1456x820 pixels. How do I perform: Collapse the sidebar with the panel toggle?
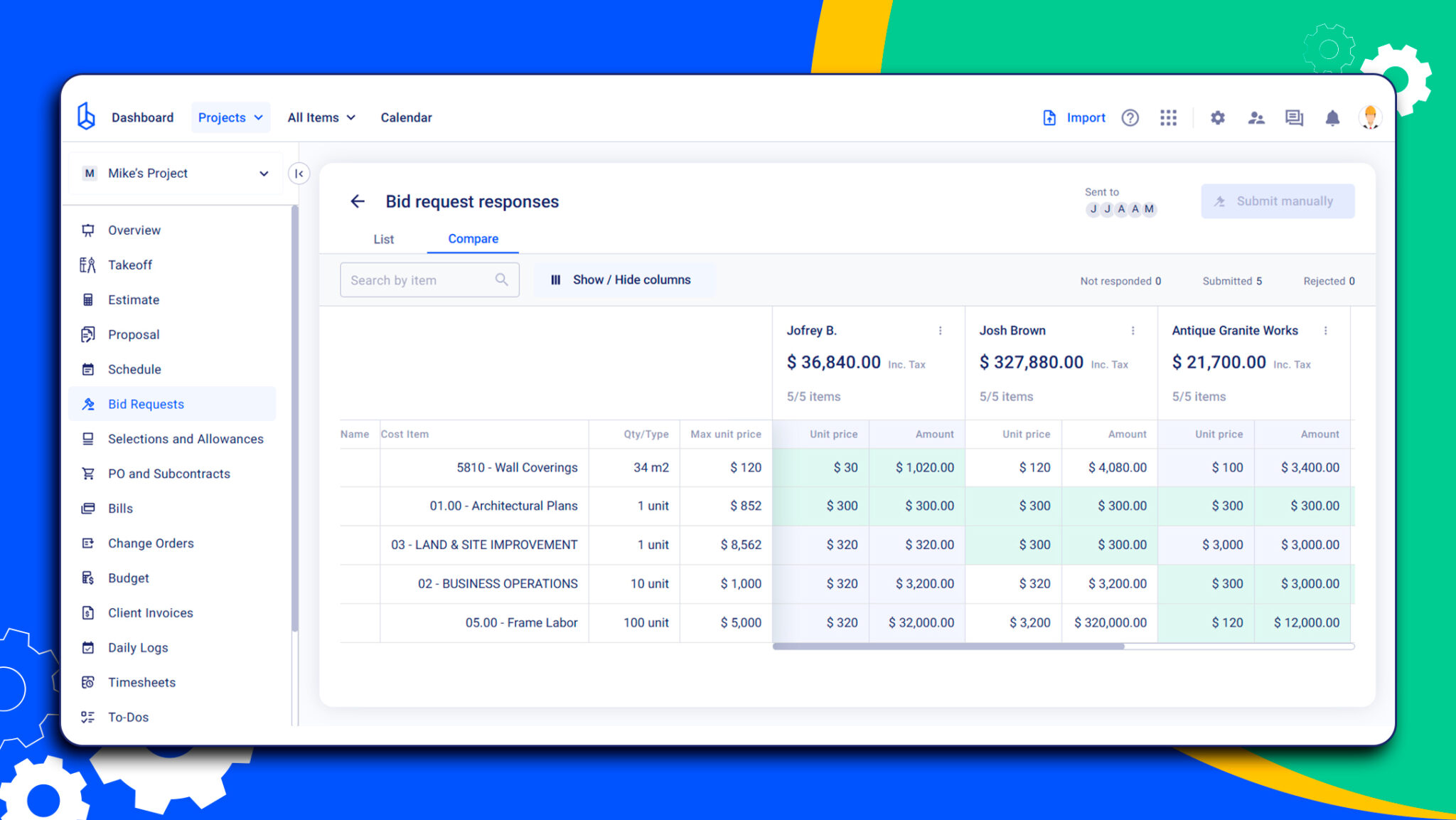point(299,174)
